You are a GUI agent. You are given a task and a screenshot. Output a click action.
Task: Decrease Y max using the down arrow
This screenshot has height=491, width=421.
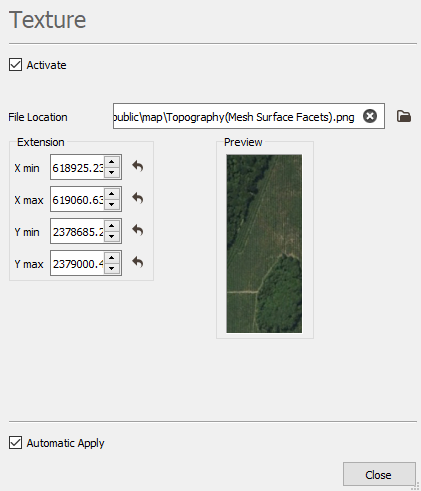pyautogui.click(x=112, y=268)
